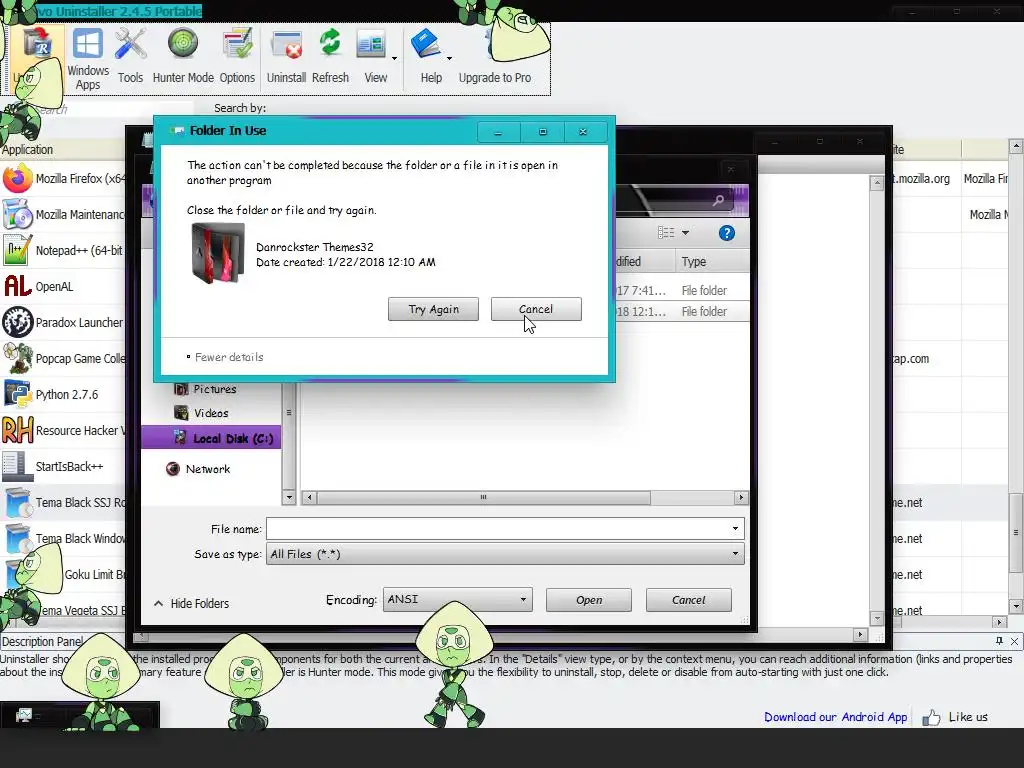Click the Application column header

coord(63,150)
